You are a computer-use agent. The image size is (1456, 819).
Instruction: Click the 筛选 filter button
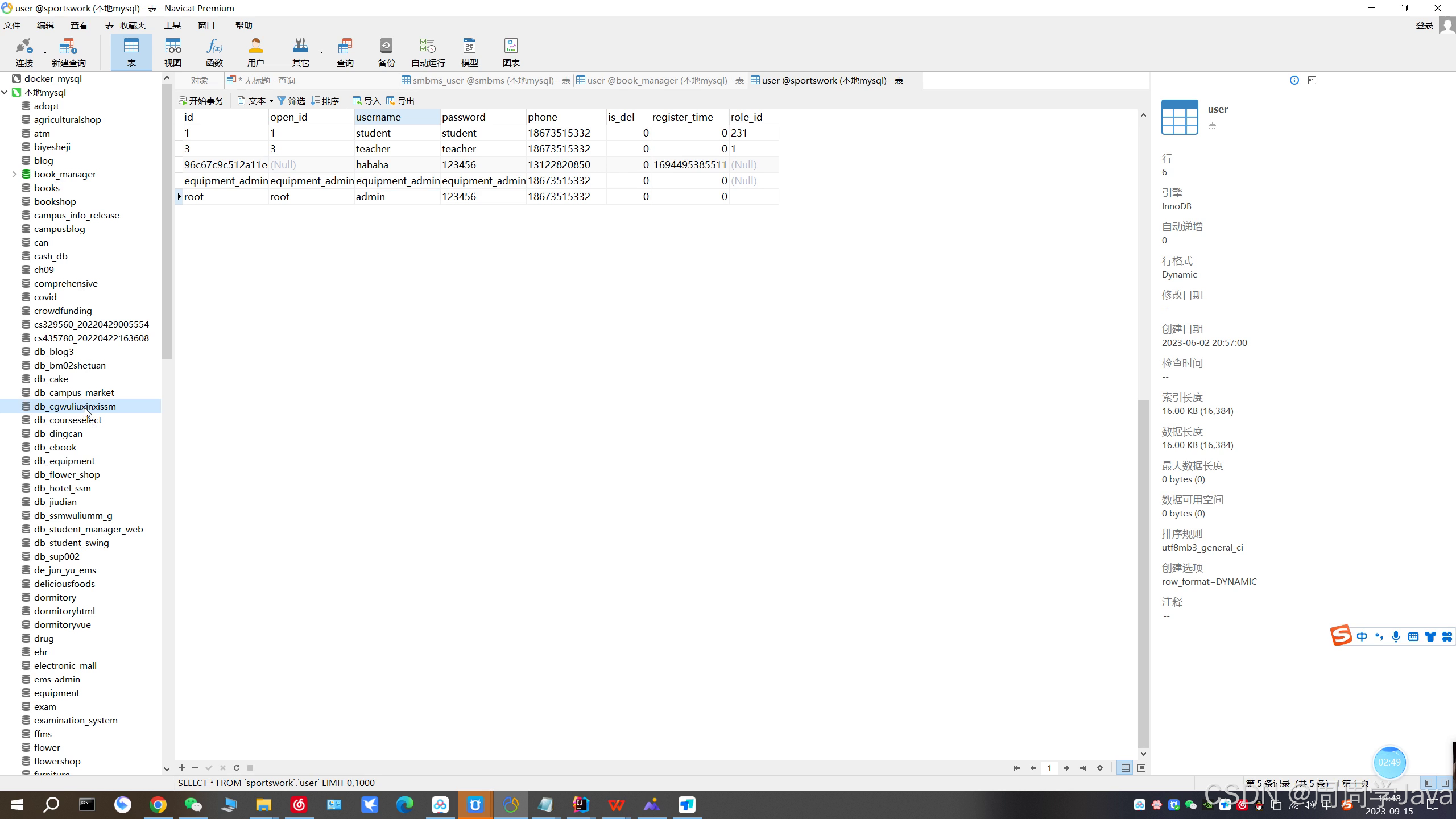[x=291, y=101]
